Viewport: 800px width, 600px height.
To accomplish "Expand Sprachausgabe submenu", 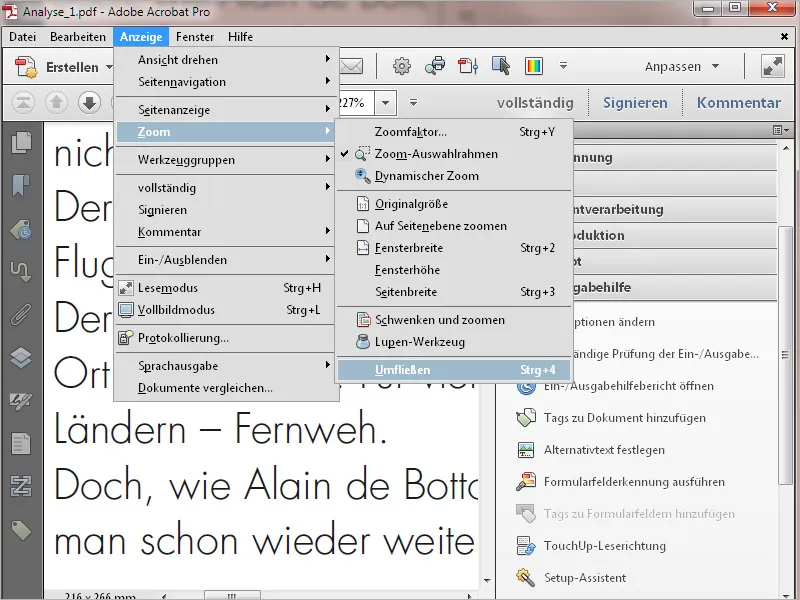I will (226, 366).
